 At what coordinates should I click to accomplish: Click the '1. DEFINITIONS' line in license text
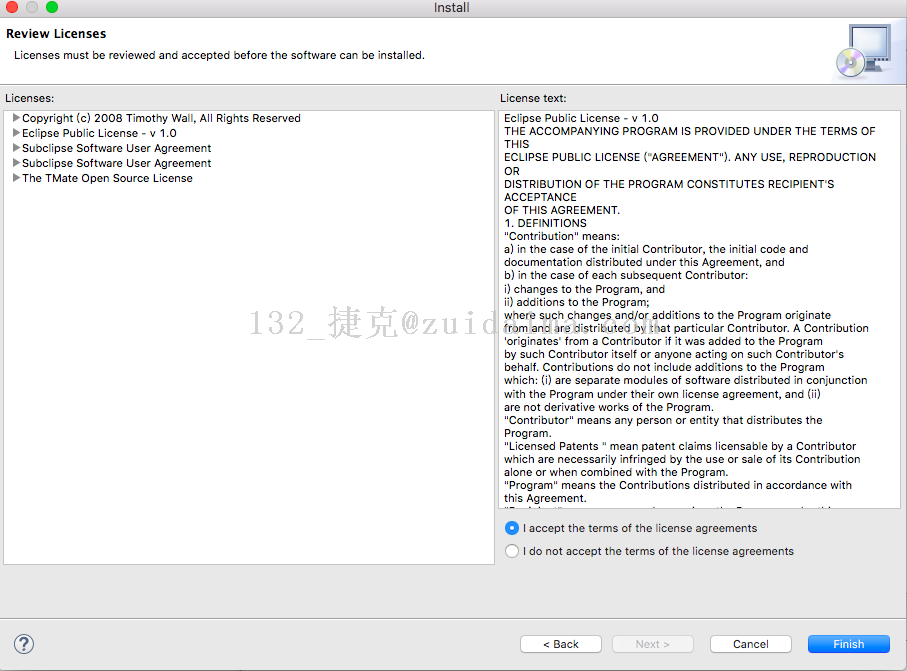coord(545,223)
